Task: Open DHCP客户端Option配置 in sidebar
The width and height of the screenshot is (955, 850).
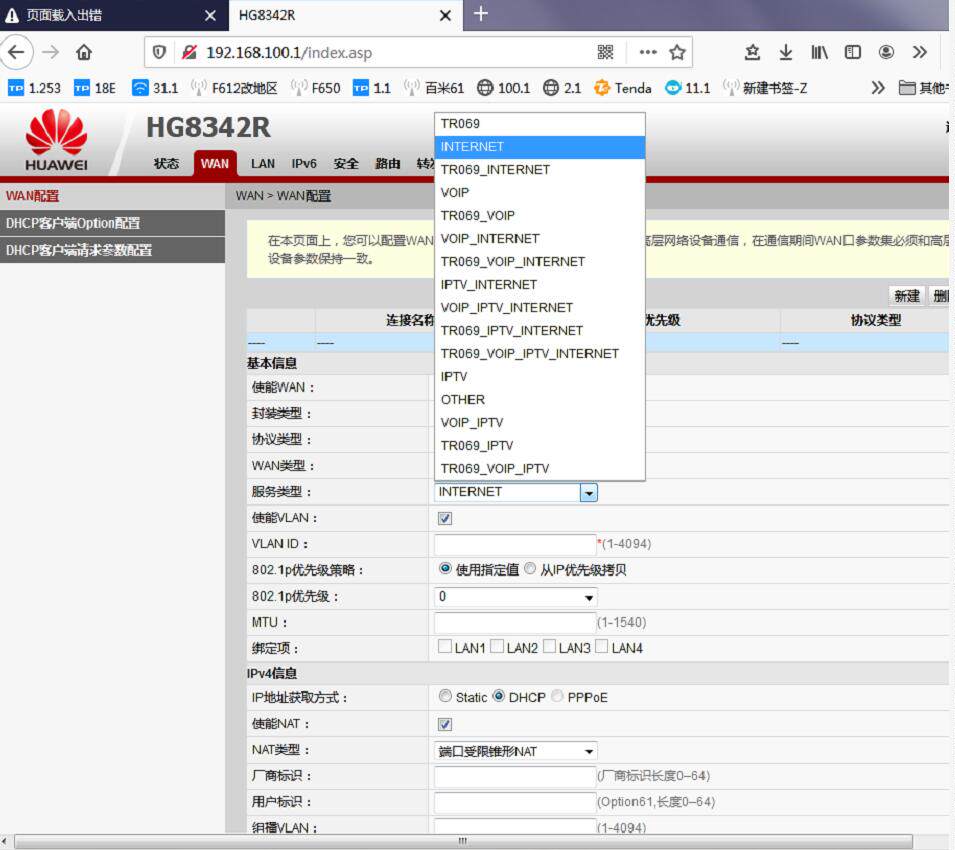Action: tap(113, 223)
